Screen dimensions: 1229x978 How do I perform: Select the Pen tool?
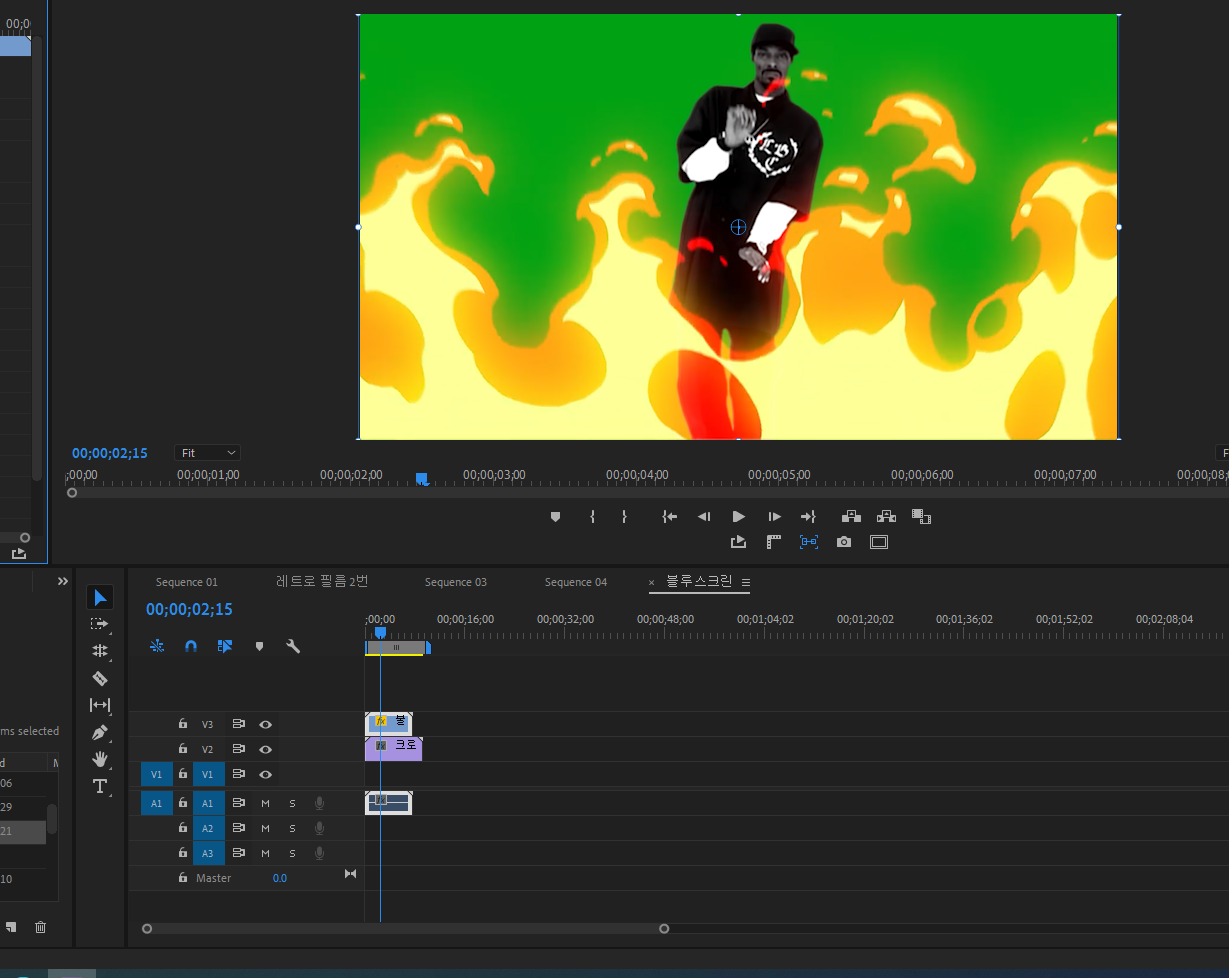click(100, 732)
